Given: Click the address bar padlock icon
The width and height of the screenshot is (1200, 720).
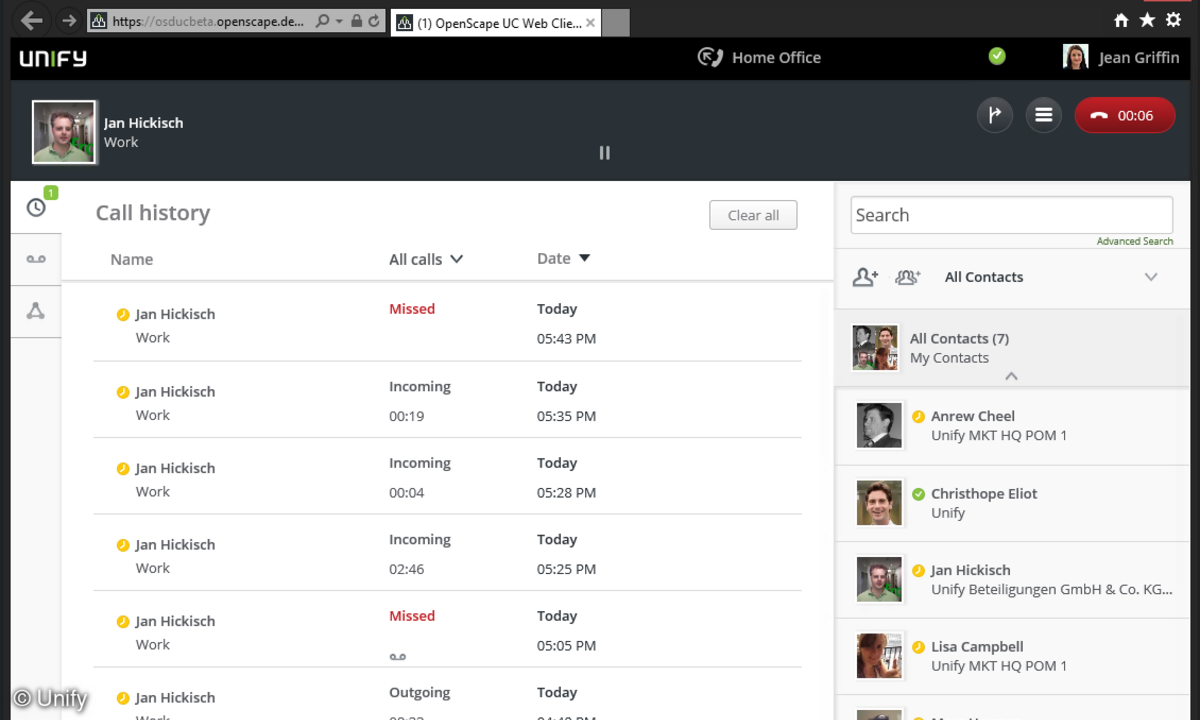Looking at the screenshot, I should pos(357,21).
